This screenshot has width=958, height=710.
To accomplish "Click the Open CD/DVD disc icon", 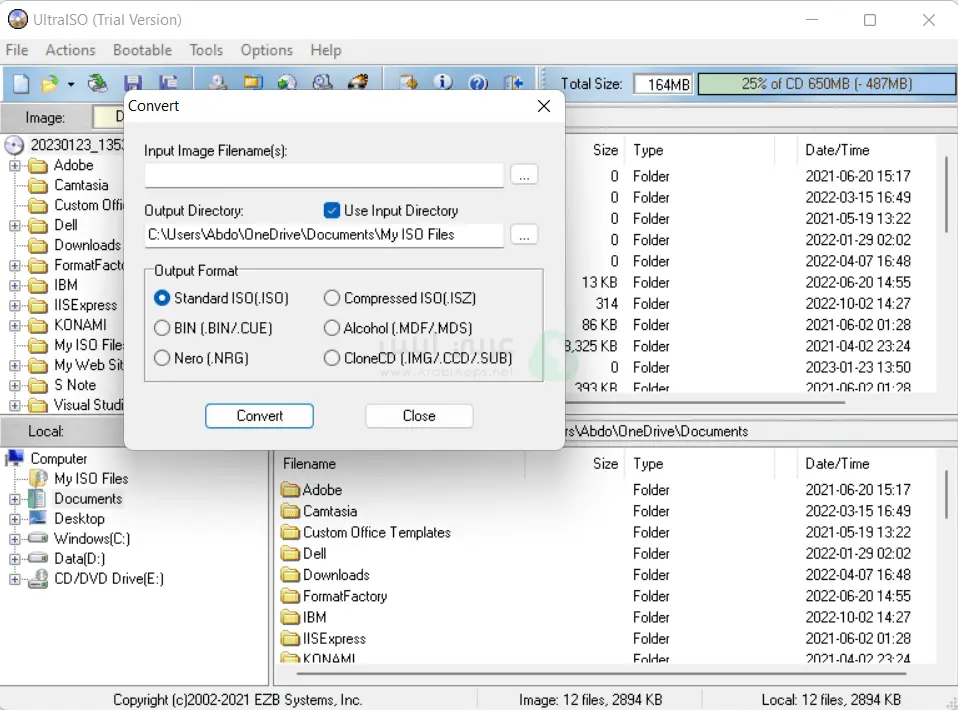I will coord(97,84).
